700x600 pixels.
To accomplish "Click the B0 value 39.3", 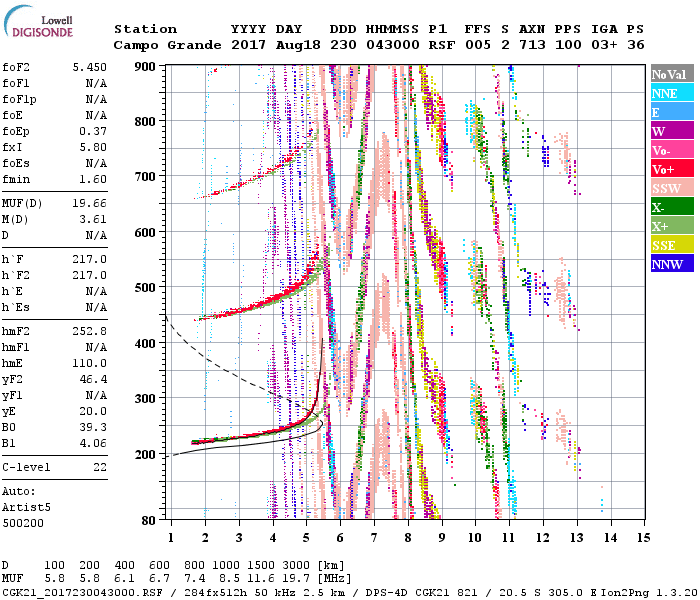I will (93, 428).
